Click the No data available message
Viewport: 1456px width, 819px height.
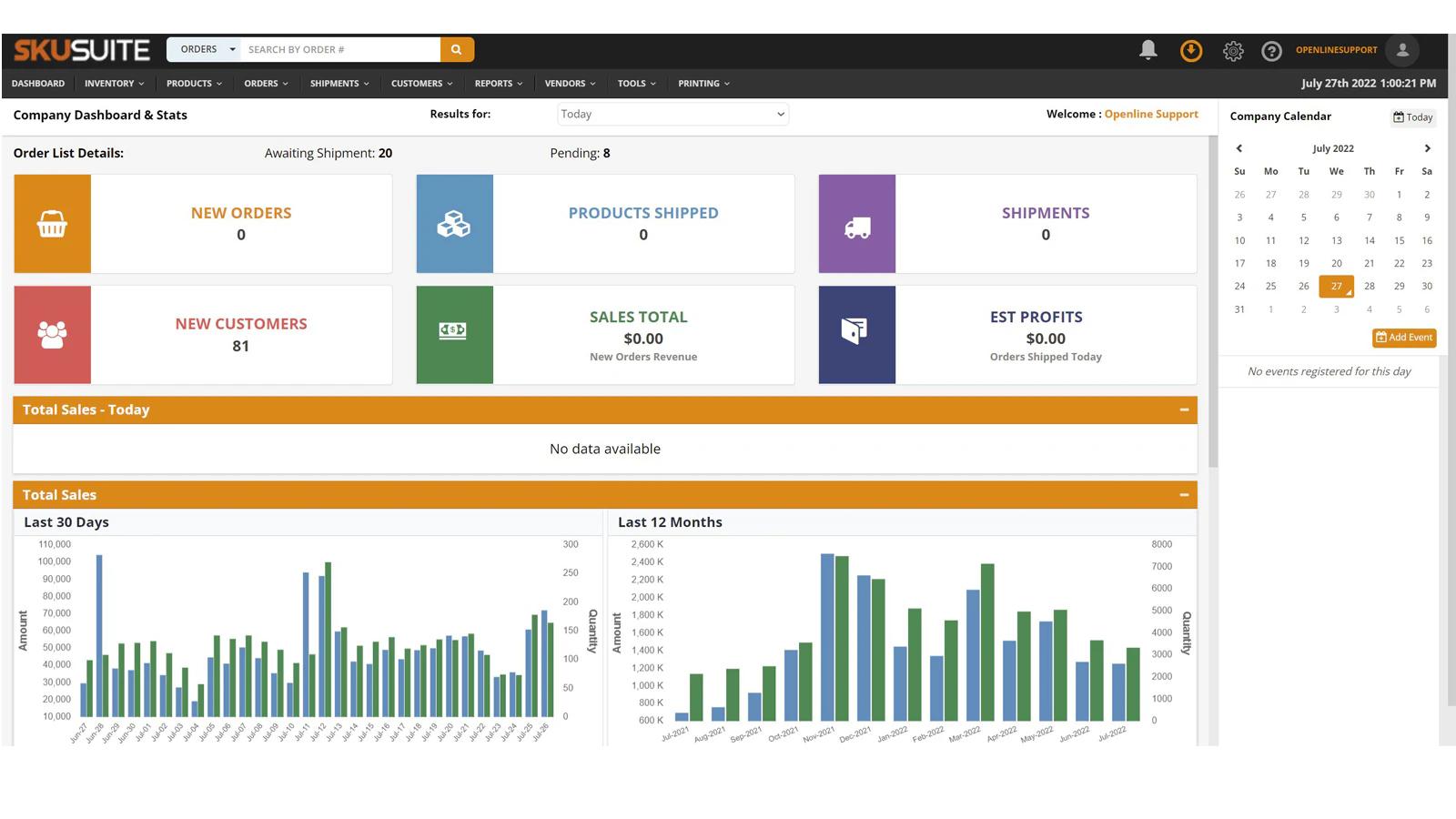pyautogui.click(x=605, y=449)
